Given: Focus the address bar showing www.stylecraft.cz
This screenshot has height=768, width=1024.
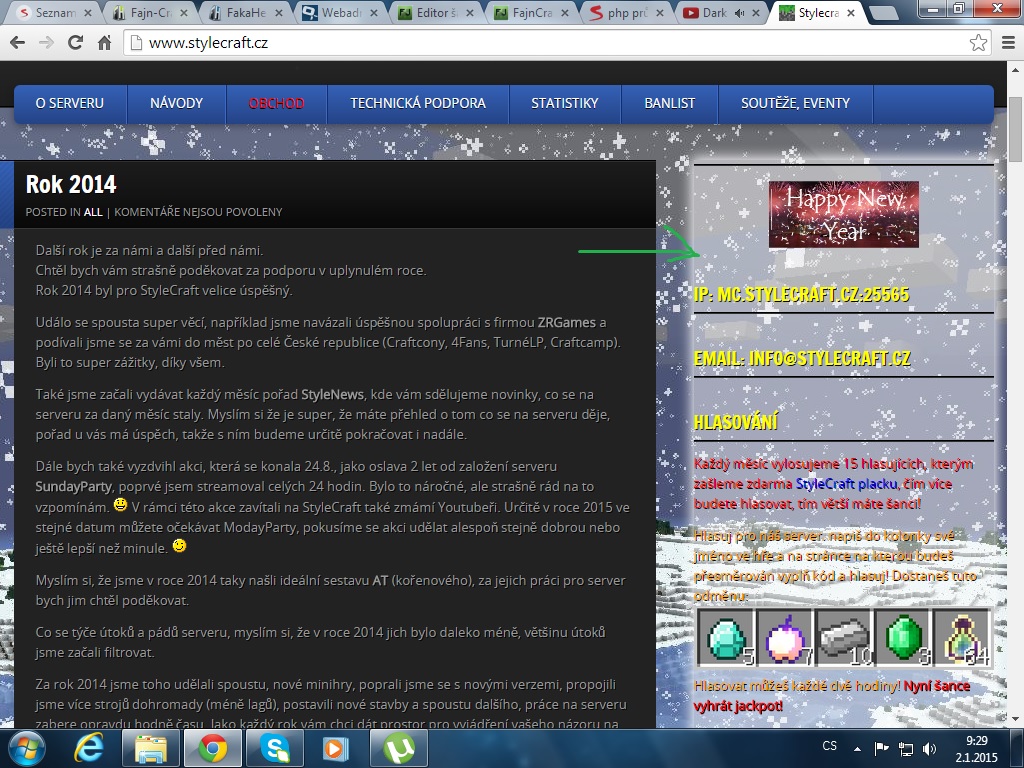Looking at the screenshot, I should [x=555, y=43].
